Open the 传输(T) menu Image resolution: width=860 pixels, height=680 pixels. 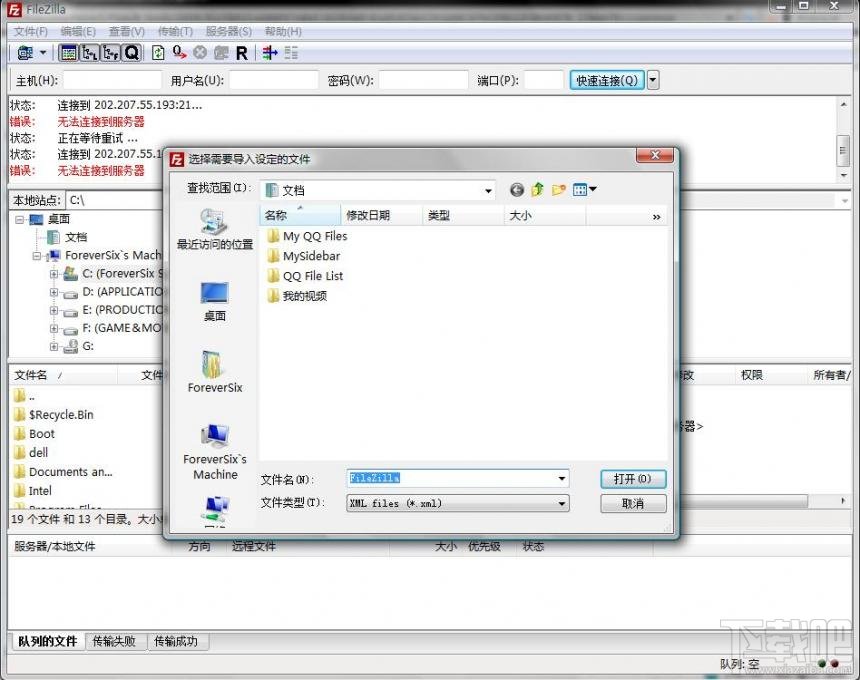coord(175,32)
